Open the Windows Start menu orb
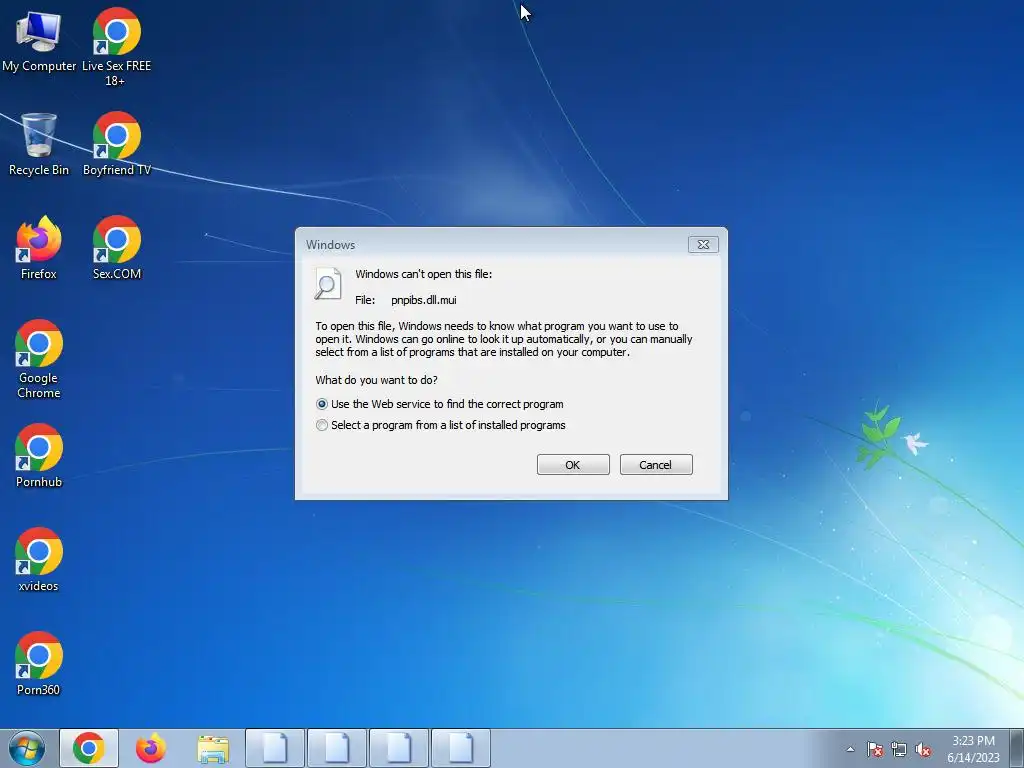The image size is (1024, 768). coord(27,748)
